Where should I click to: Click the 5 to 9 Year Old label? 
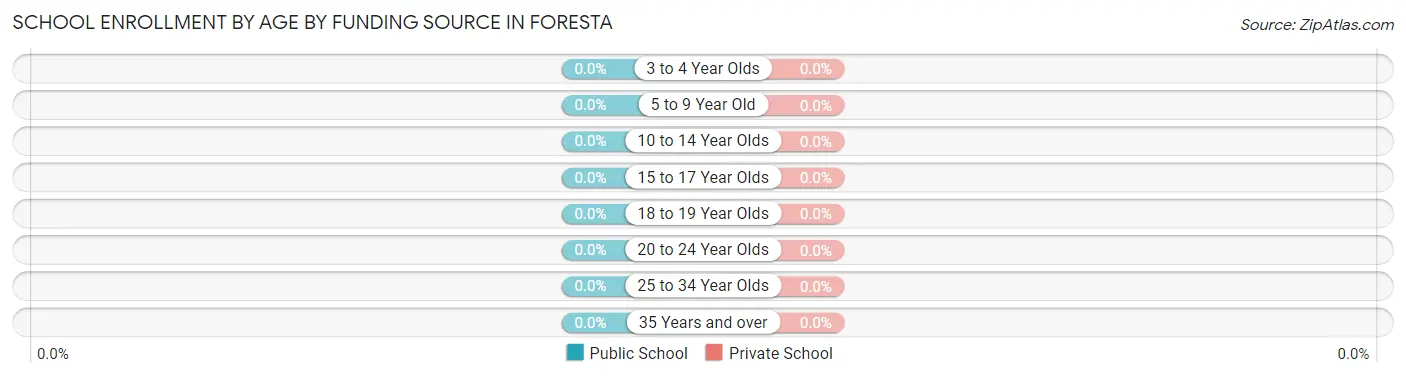pos(703,105)
